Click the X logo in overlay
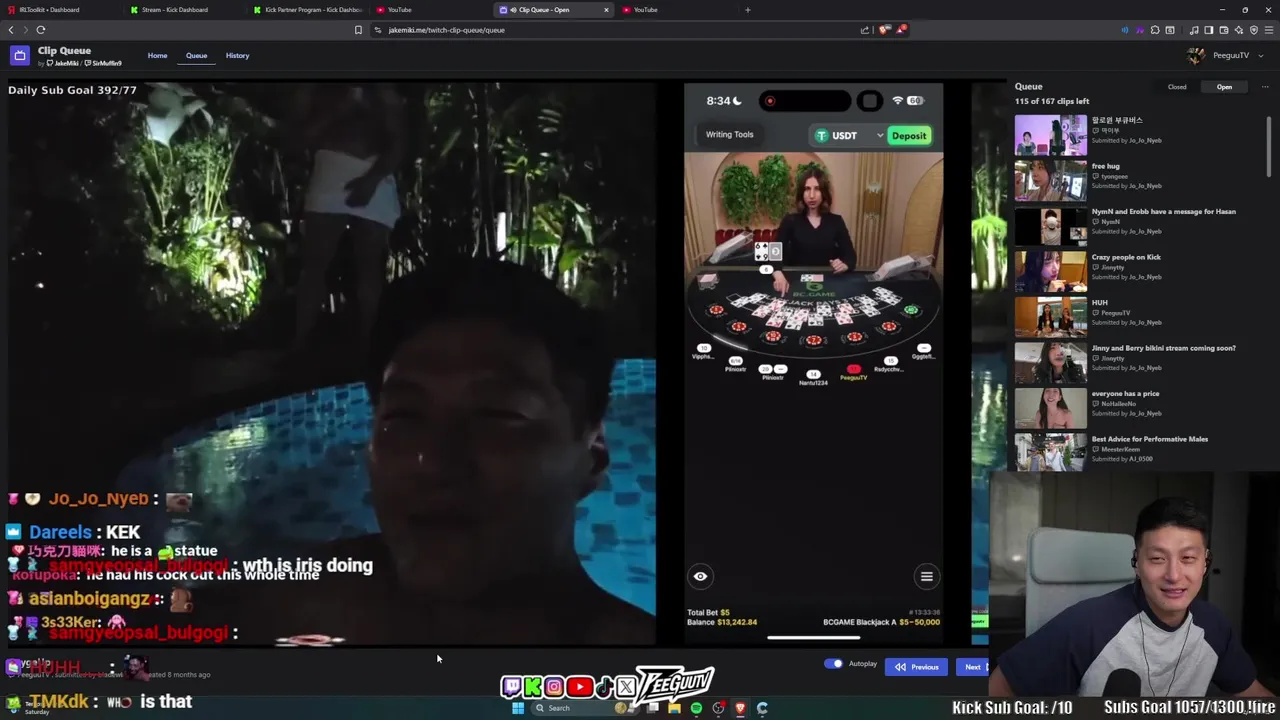Screen dimensions: 1280x720 pyautogui.click(x=626, y=687)
